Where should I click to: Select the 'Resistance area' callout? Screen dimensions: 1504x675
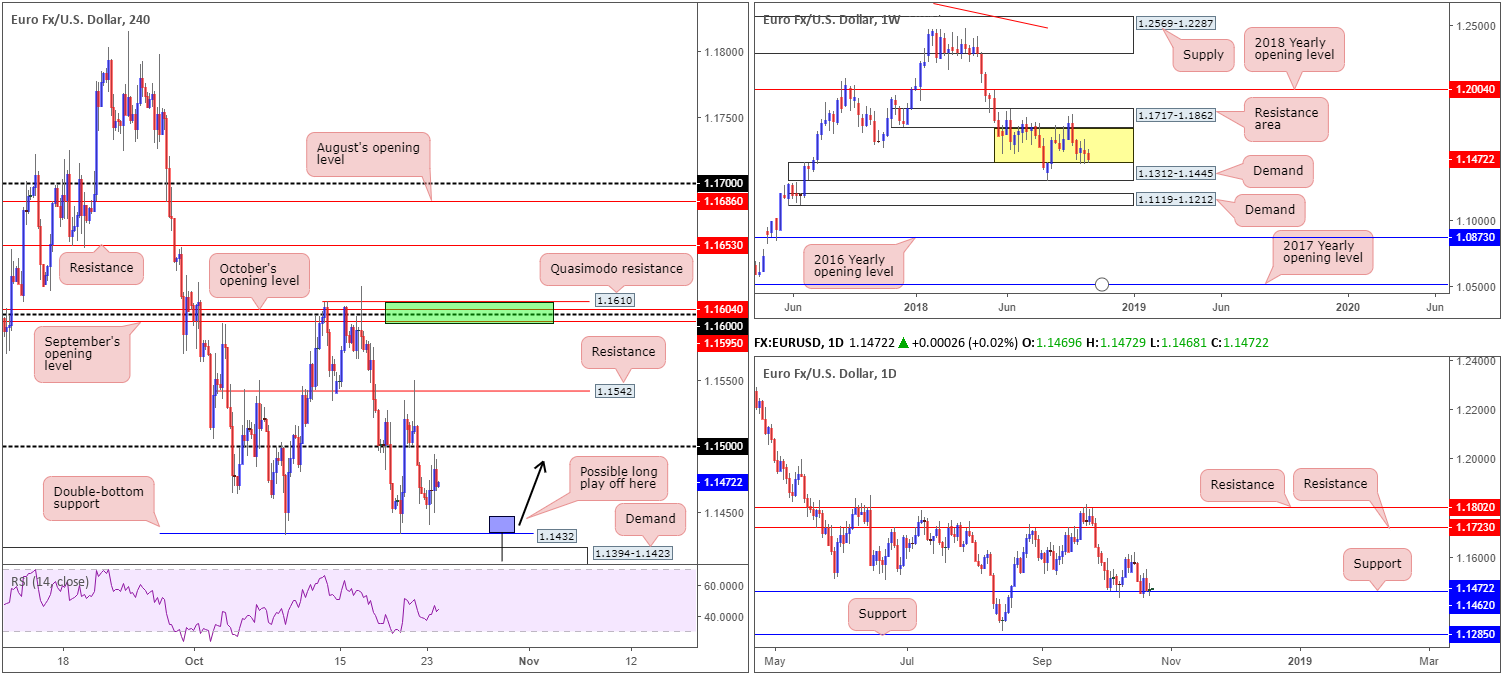(x=1287, y=121)
